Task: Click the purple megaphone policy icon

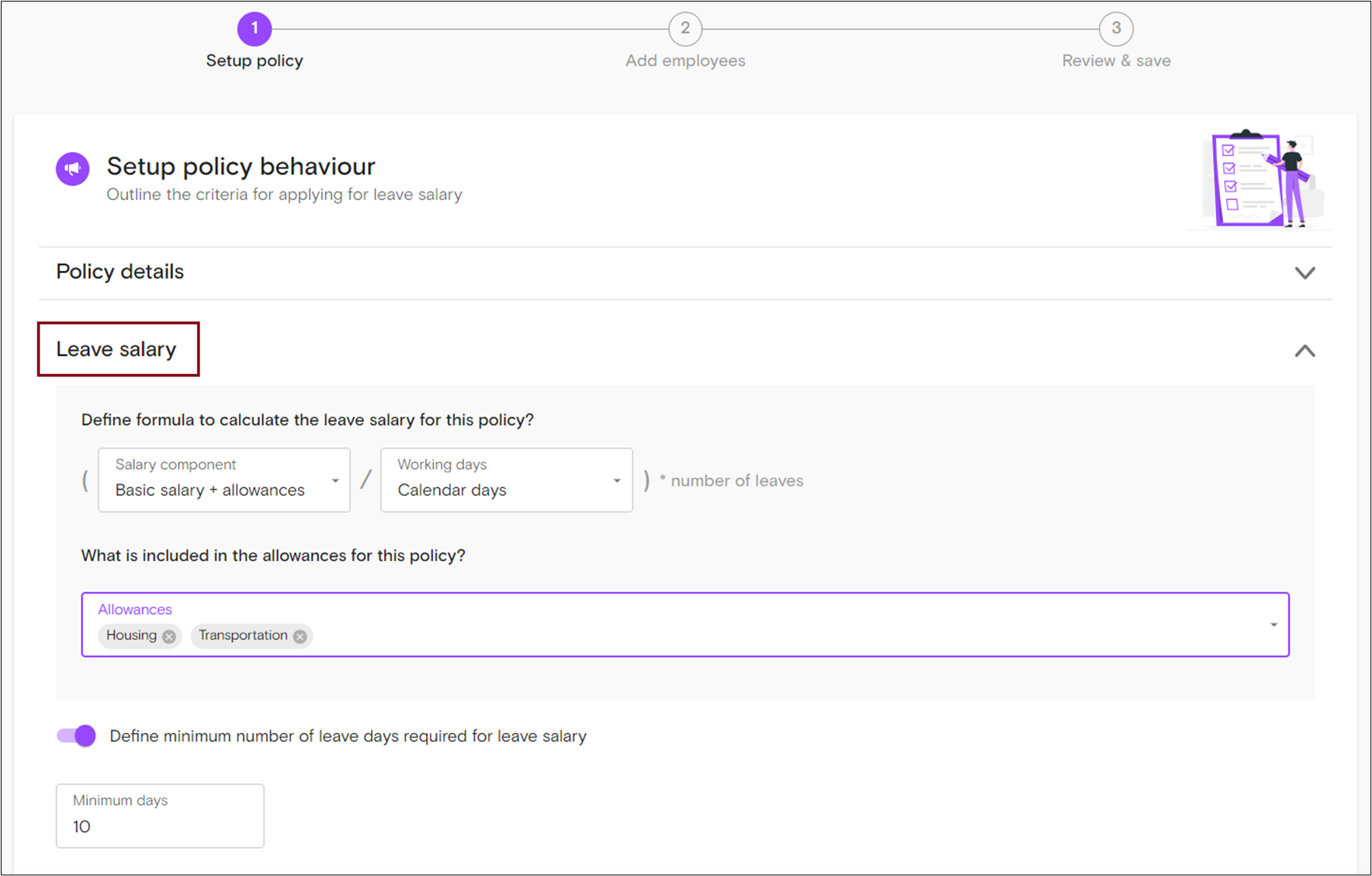Action: click(x=72, y=168)
